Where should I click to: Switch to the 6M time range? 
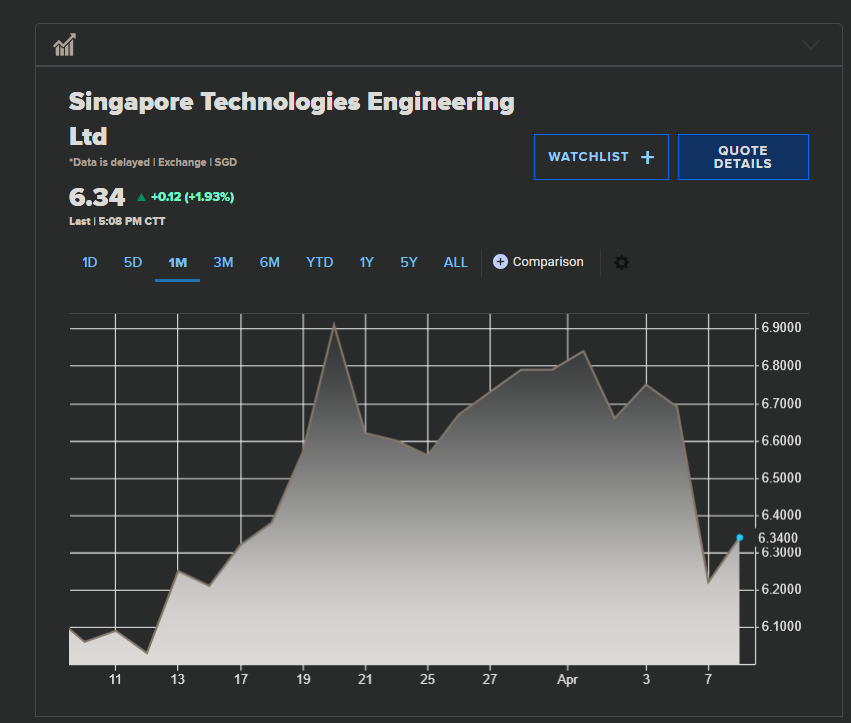click(x=270, y=262)
